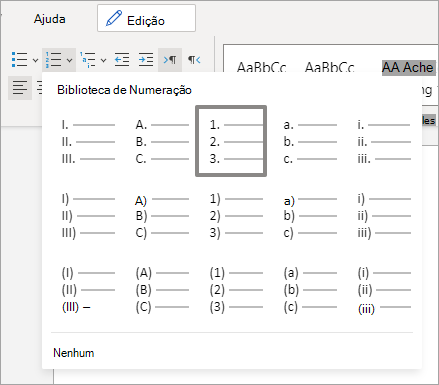
Task: Toggle right-to-left text direction
Action: pyautogui.click(x=194, y=60)
